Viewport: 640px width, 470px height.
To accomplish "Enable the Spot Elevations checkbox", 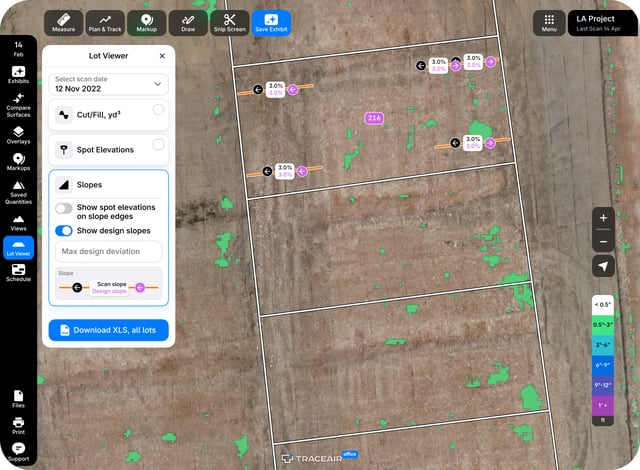I will pyautogui.click(x=158, y=144).
